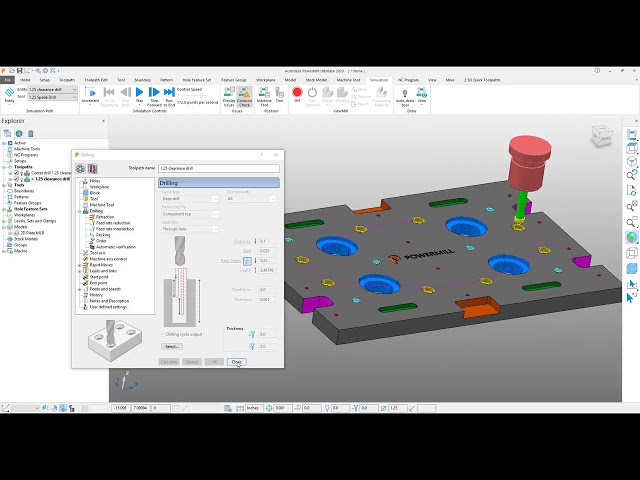Click the Step Back simulation icon
Image resolution: width=640 pixels, height=480 pixels.
[x=126, y=97]
